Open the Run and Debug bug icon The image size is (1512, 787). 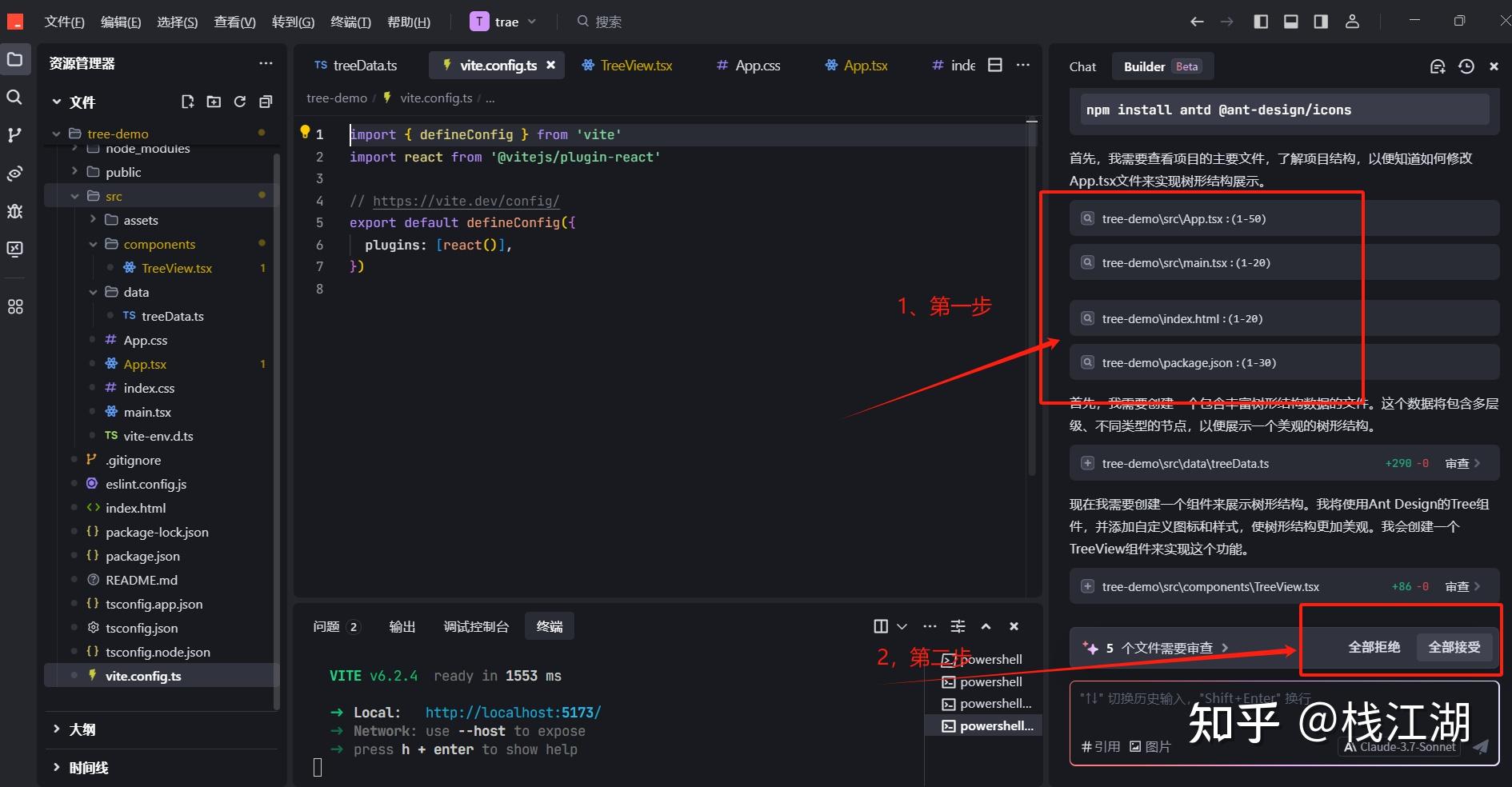point(14,211)
